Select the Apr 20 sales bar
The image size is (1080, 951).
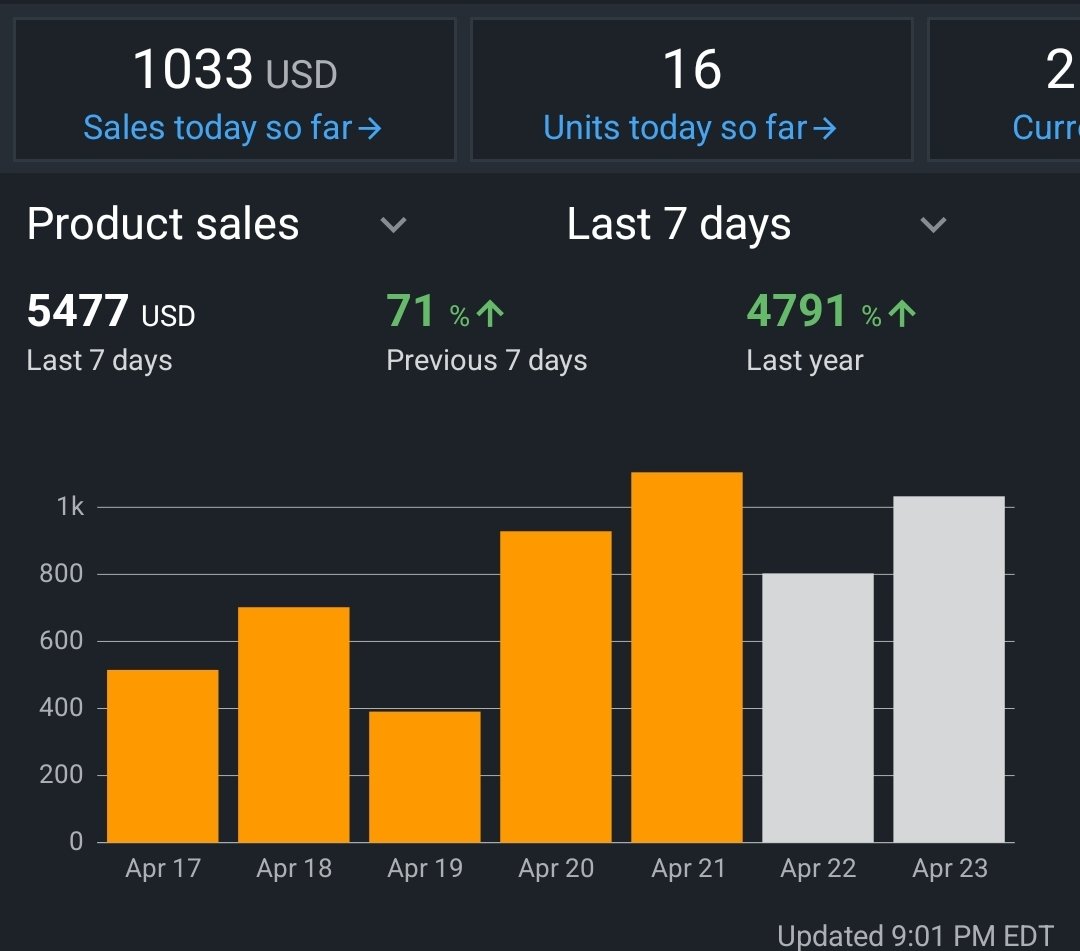pyautogui.click(x=556, y=687)
